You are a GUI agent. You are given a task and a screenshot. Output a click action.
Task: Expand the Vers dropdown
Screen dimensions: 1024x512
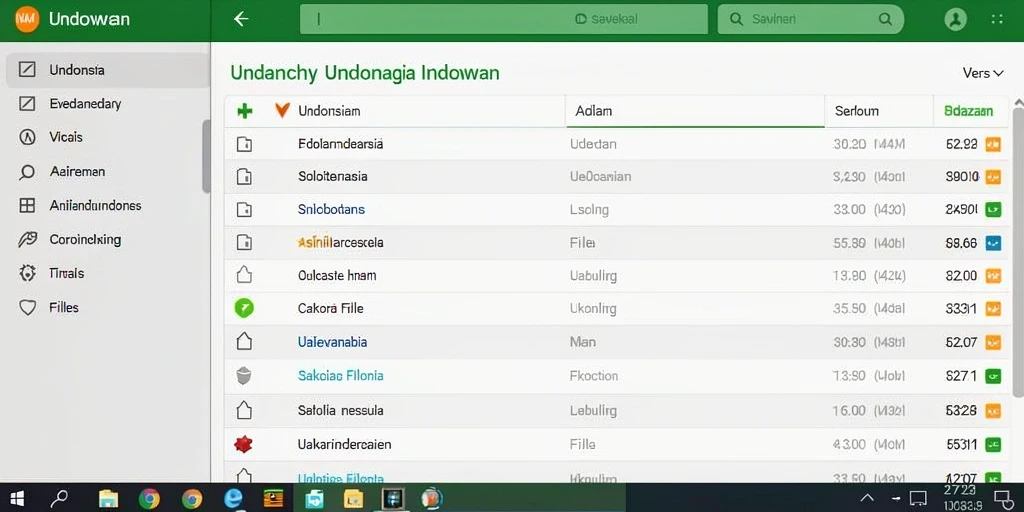(x=983, y=73)
